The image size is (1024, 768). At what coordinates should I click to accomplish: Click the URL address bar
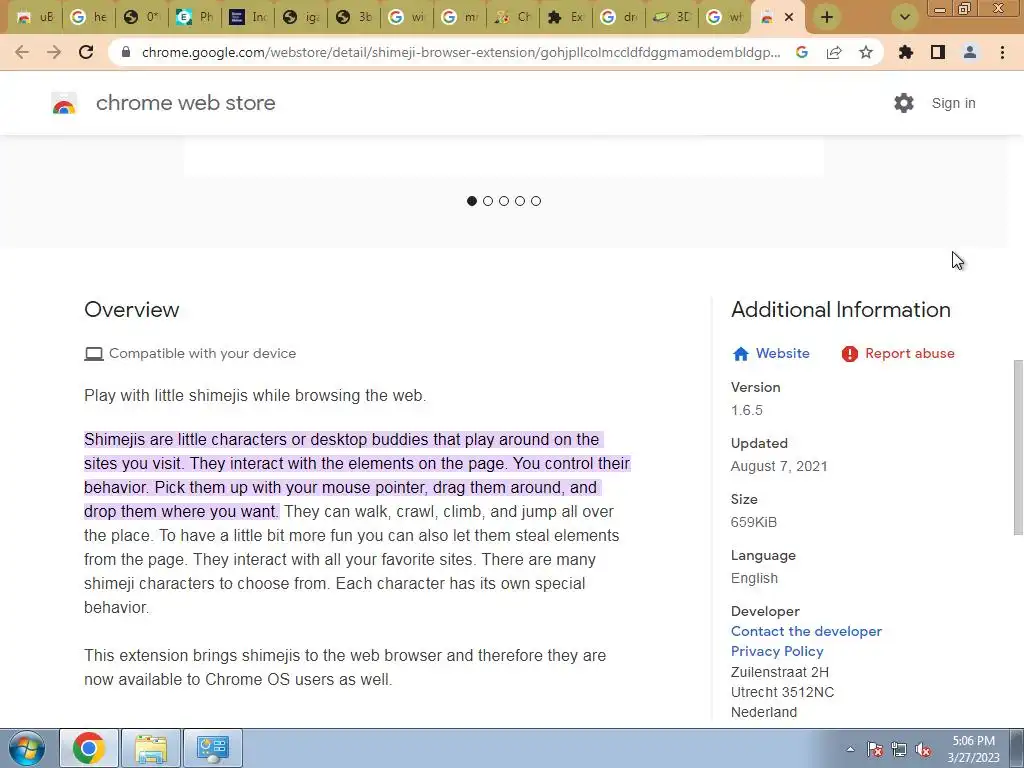pos(461,52)
